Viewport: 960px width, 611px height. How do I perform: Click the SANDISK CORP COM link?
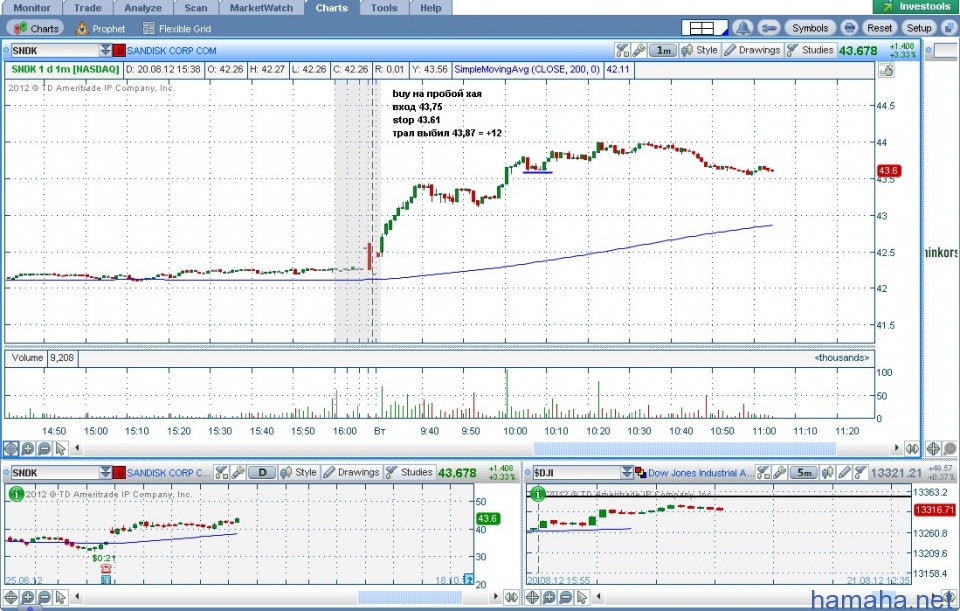(171, 51)
